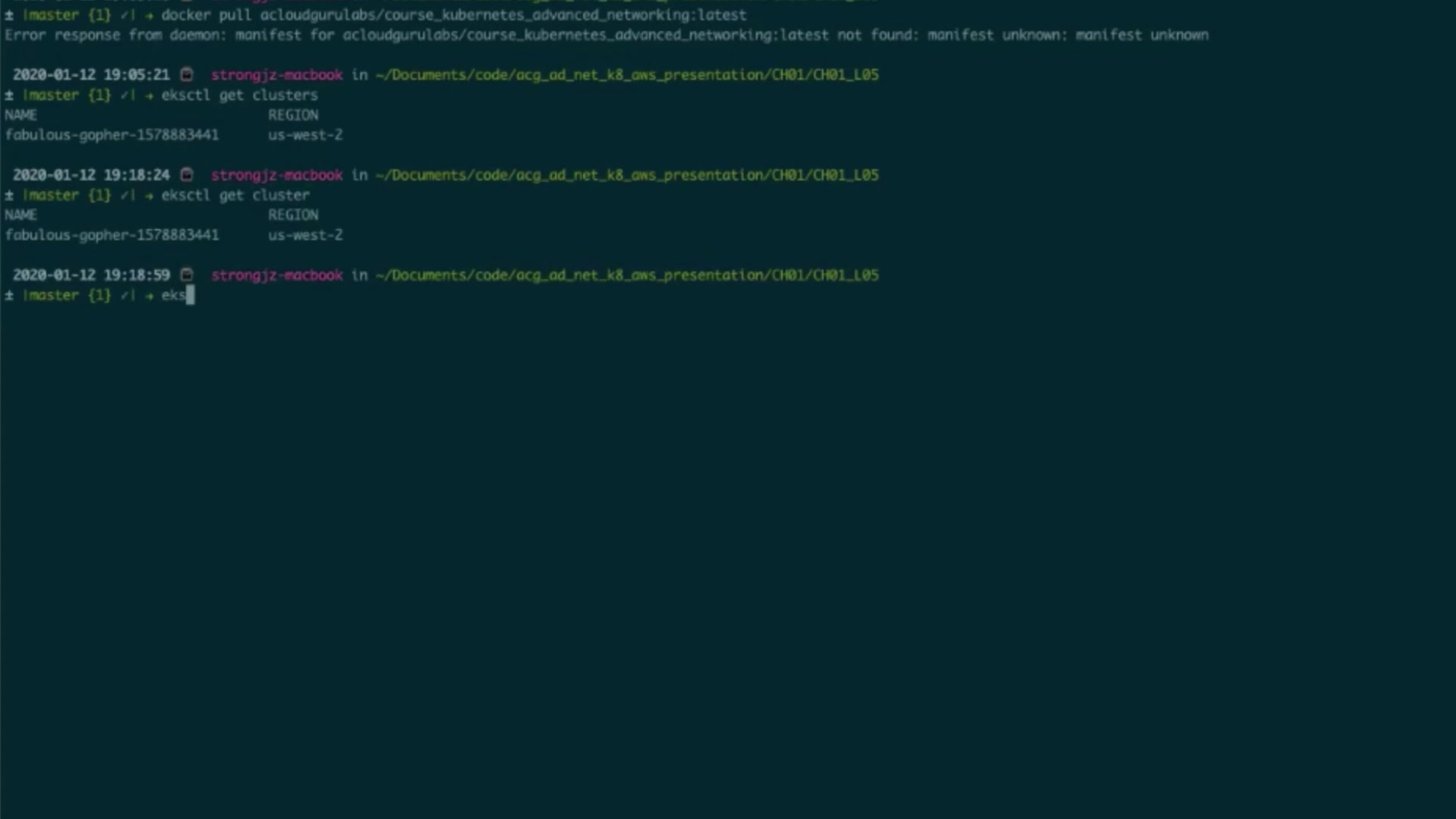Click the second 'eksctl get cluster' command
The height and width of the screenshot is (819, 1456).
coord(235,195)
